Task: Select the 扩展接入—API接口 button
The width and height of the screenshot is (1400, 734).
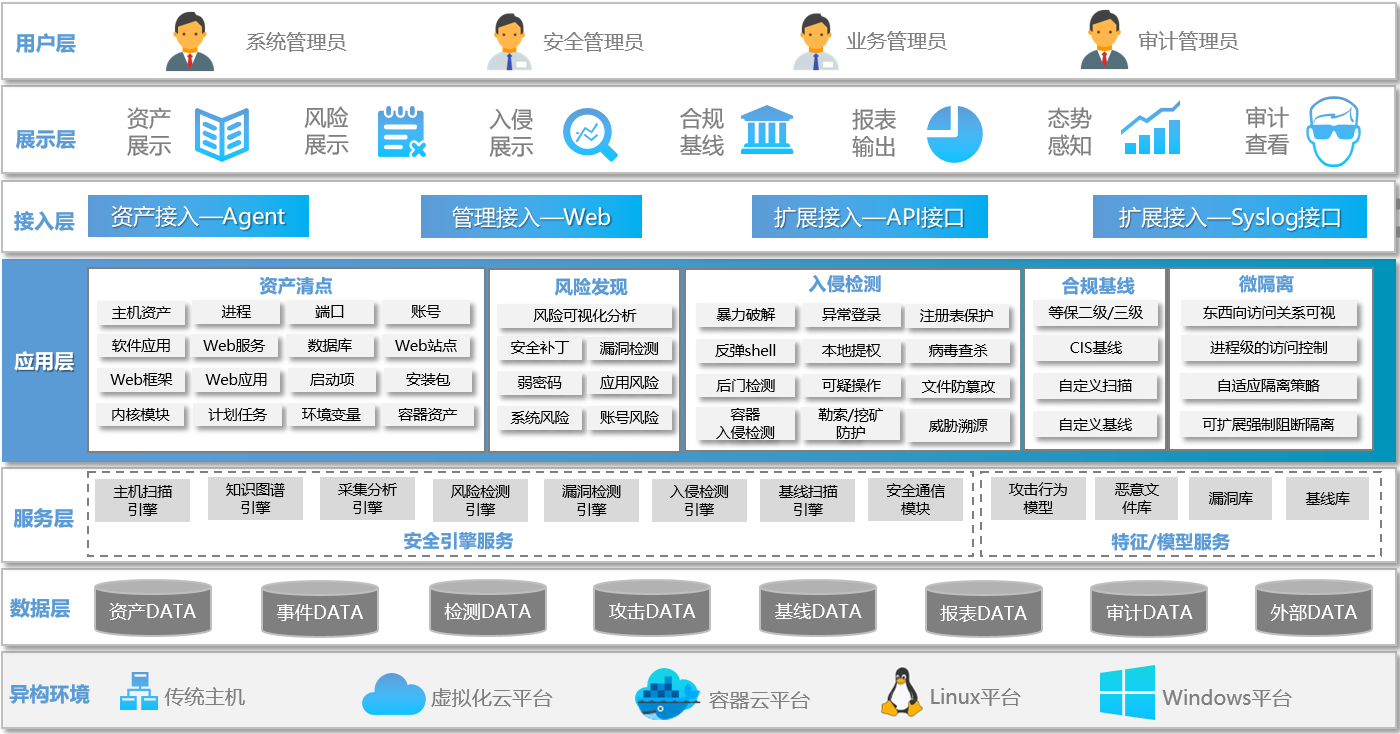Action: [x=870, y=217]
